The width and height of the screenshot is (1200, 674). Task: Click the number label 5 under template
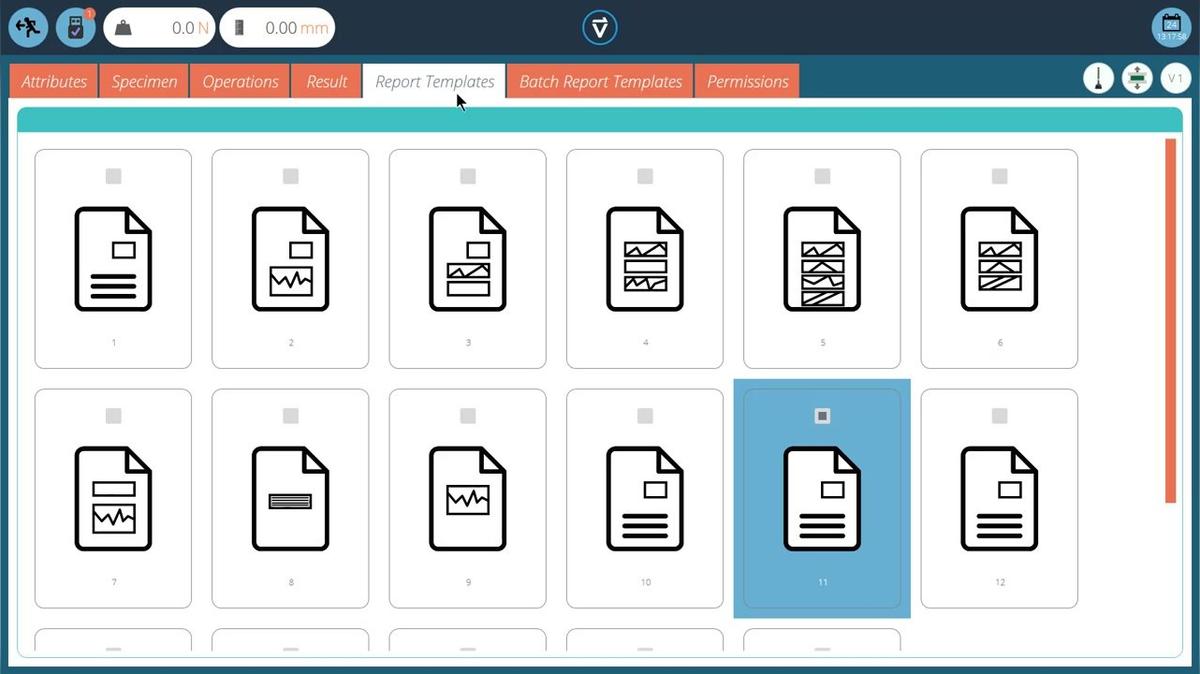pyautogui.click(x=823, y=343)
